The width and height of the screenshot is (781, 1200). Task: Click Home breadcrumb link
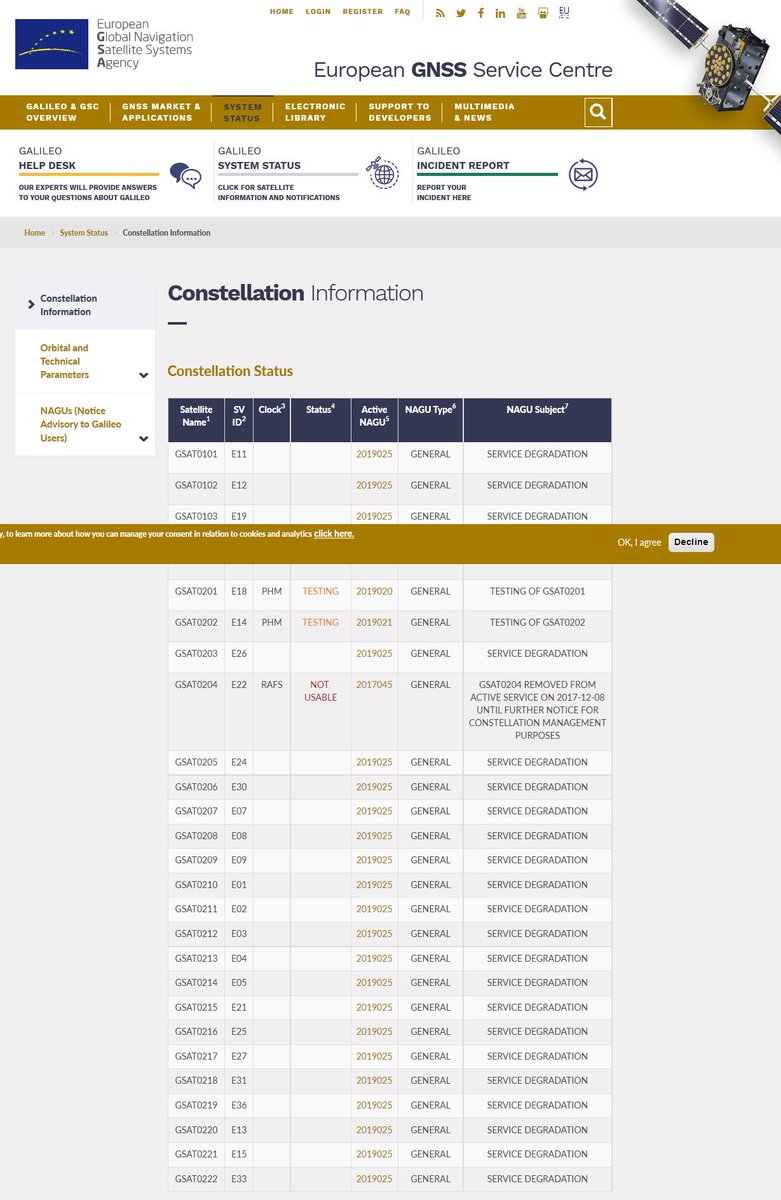(x=35, y=233)
